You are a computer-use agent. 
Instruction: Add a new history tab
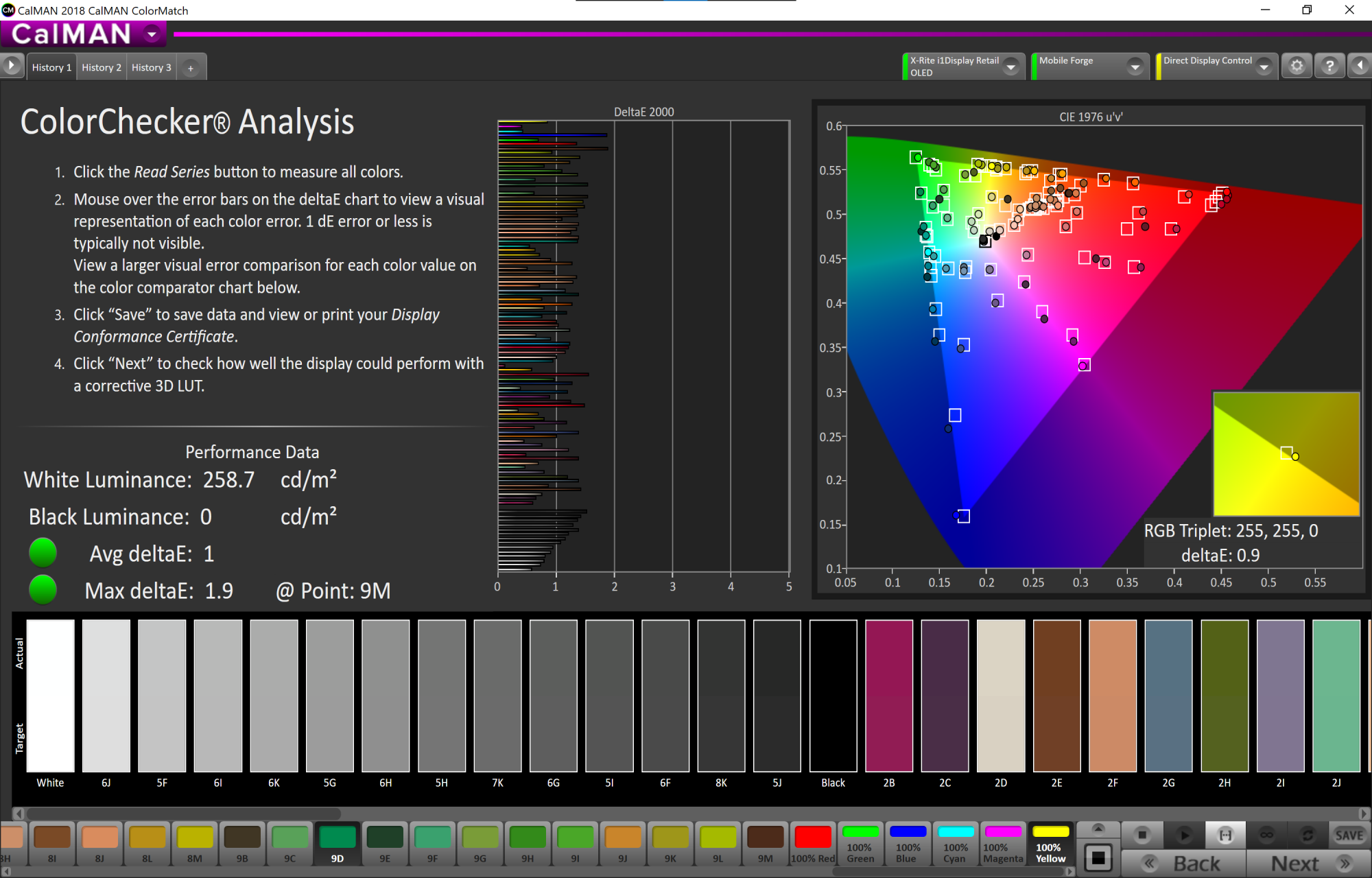191,68
